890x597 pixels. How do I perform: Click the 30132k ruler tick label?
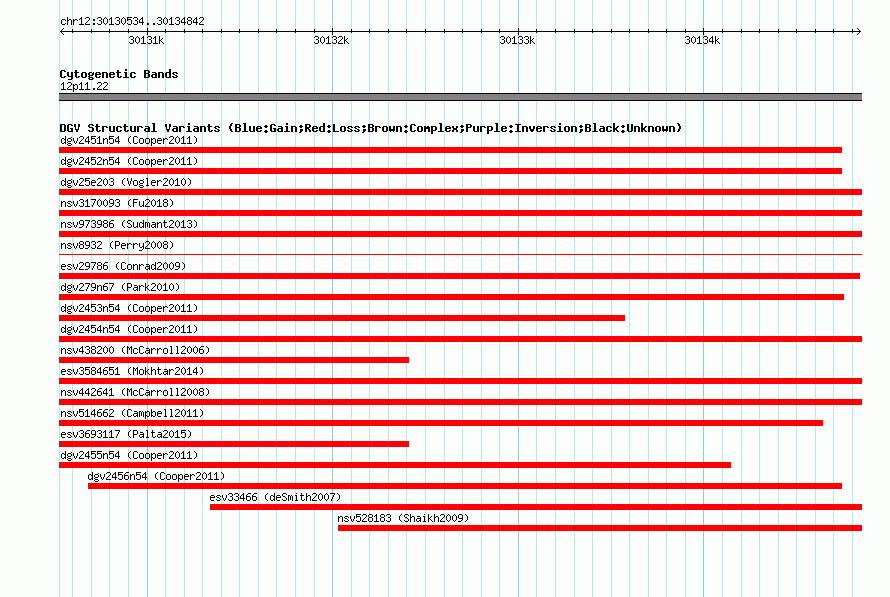pyautogui.click(x=331, y=40)
